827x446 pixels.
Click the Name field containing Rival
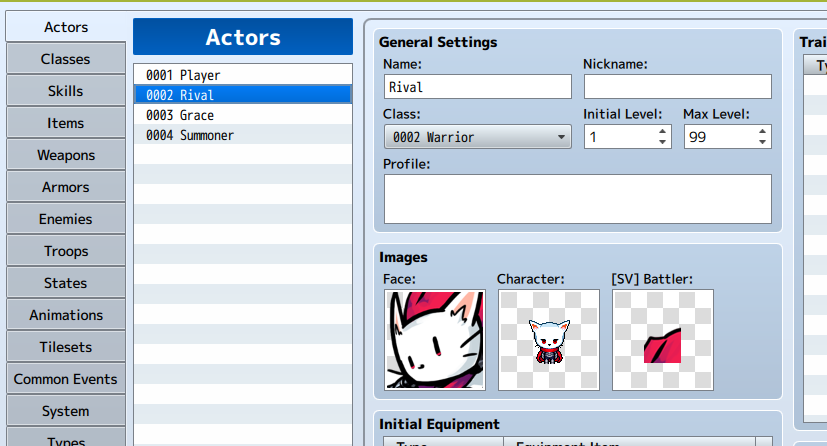click(478, 86)
